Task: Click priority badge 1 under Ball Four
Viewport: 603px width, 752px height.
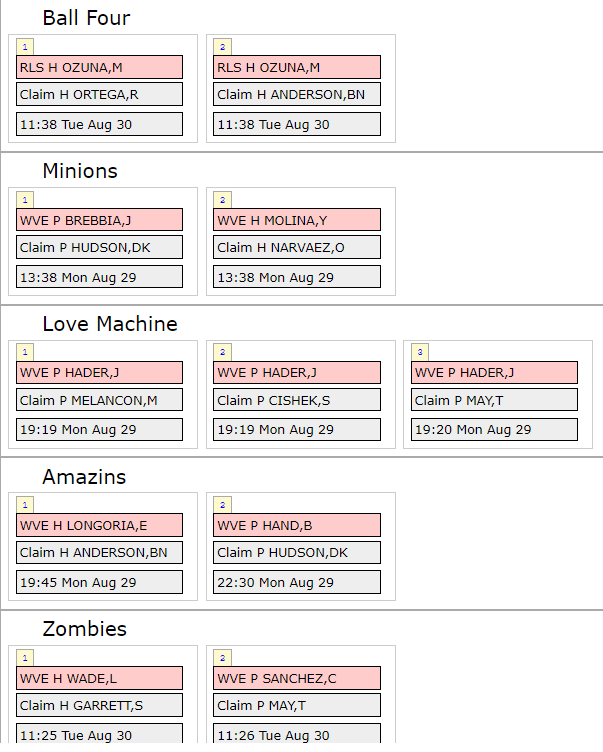Action: pos(25,47)
